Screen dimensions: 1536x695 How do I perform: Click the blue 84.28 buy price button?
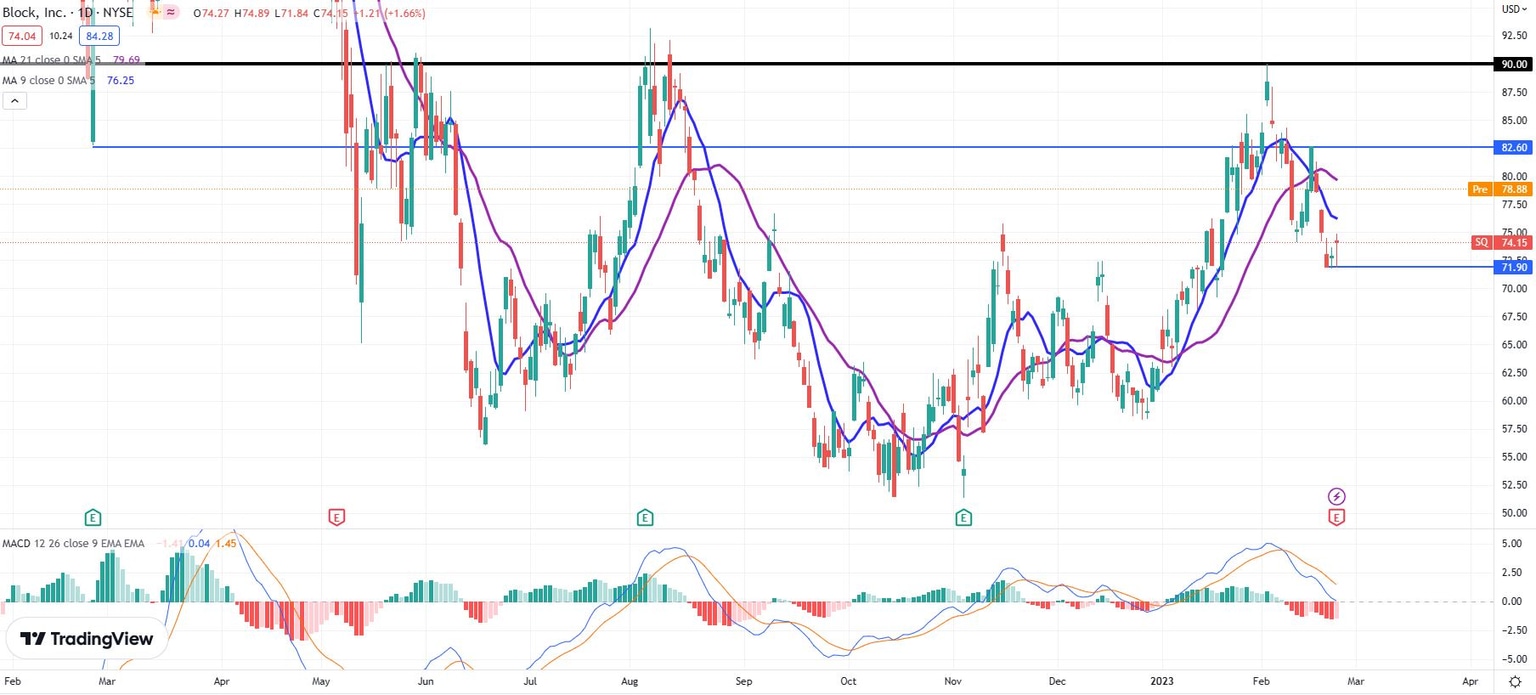[98, 37]
